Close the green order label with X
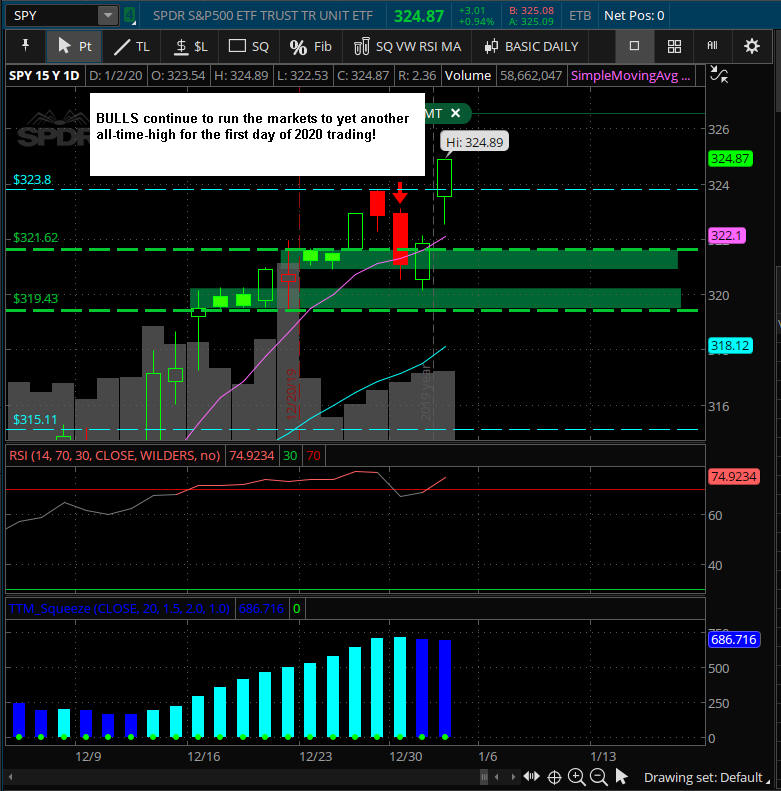The width and height of the screenshot is (781, 791). pos(455,113)
